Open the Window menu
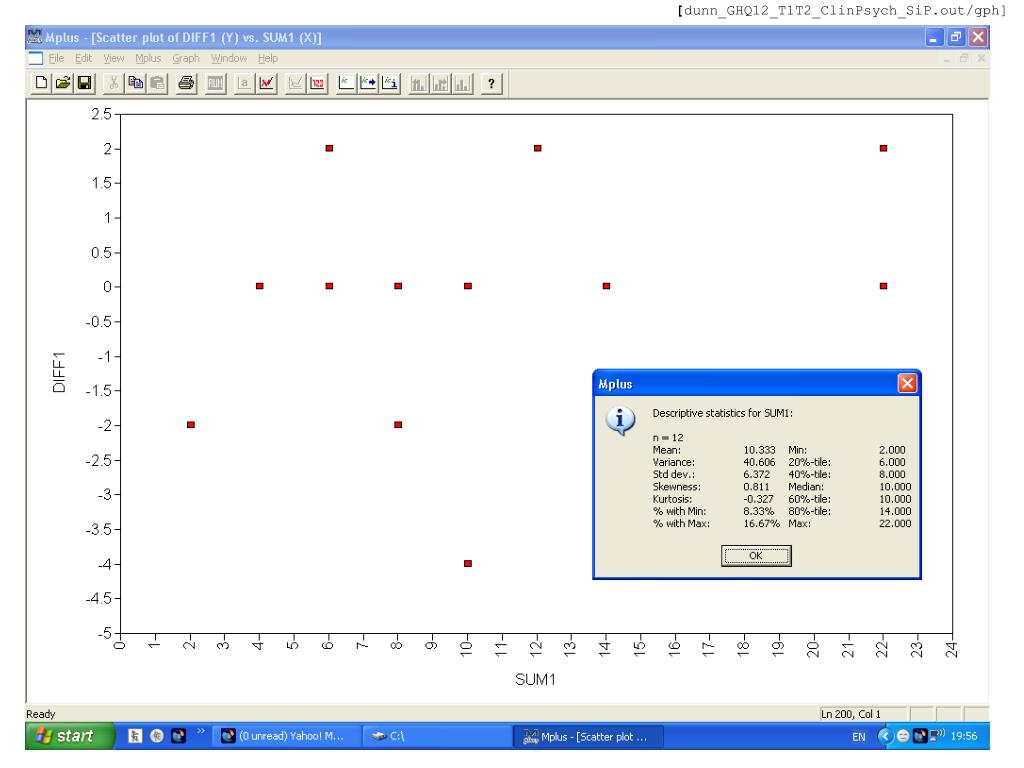 point(229,58)
